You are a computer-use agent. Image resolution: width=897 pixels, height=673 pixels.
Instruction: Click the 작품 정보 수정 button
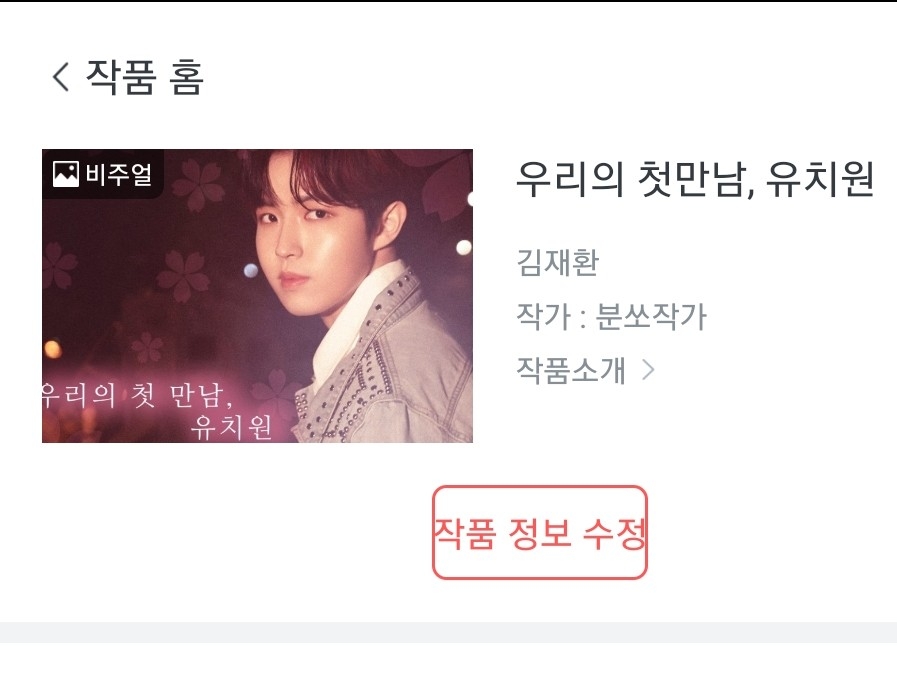[539, 532]
